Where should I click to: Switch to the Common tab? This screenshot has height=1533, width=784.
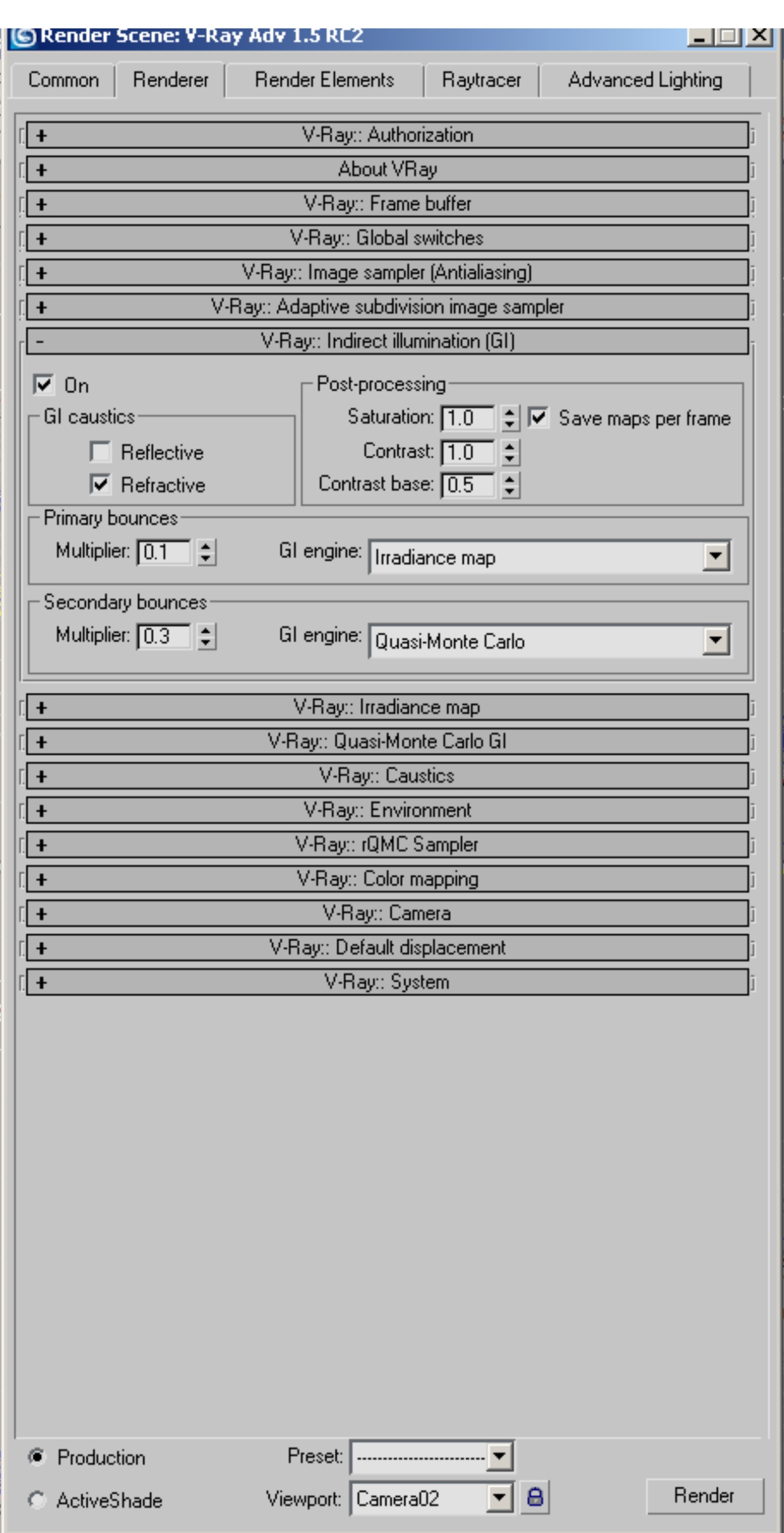click(63, 81)
